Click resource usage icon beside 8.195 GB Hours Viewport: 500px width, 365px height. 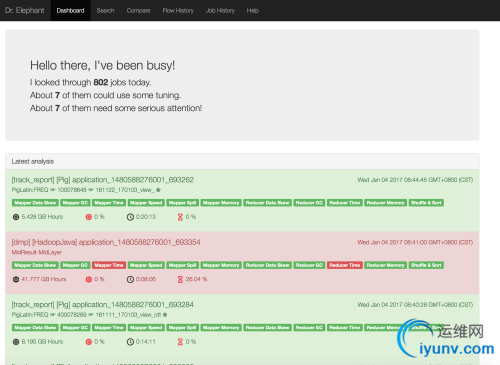16,342
